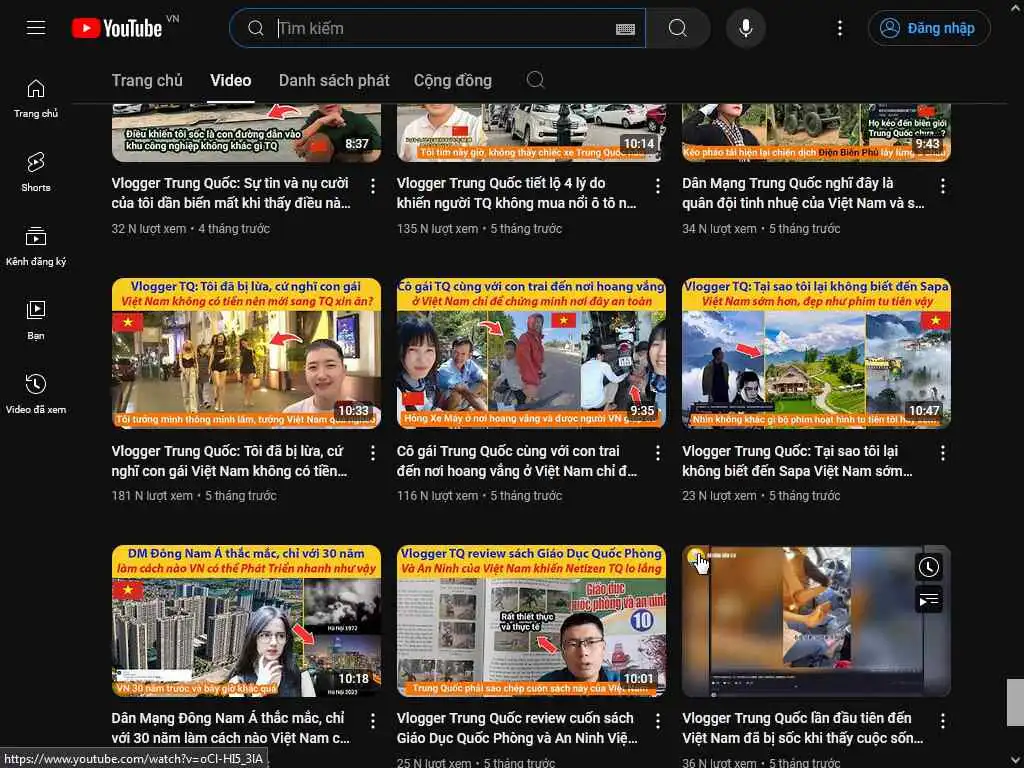Viewport: 1024px width, 768px height.
Task: Open 9:43 Điện Biên Phủ thumbnail
Action: [816, 133]
